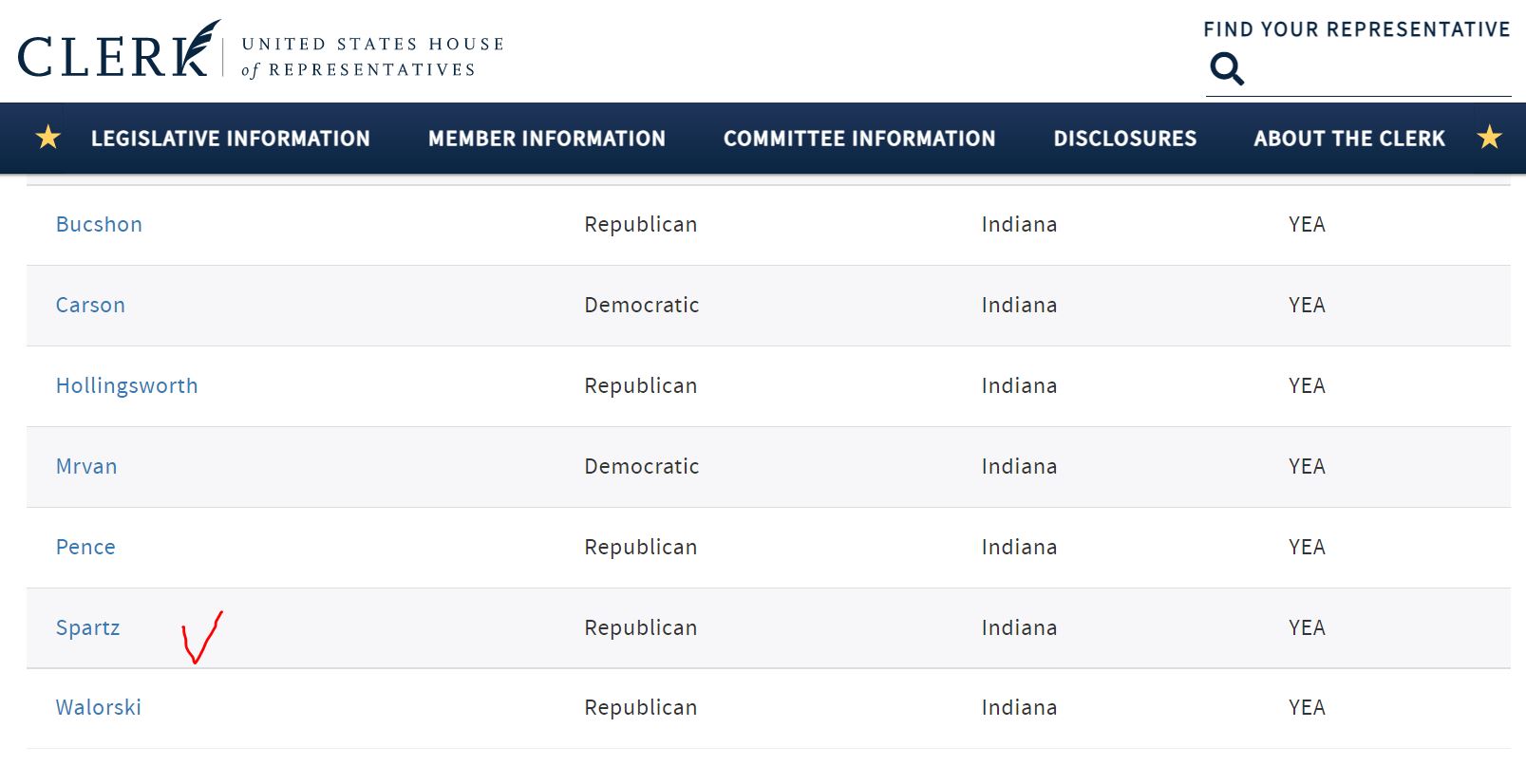Open the Legislative Information menu

230,139
